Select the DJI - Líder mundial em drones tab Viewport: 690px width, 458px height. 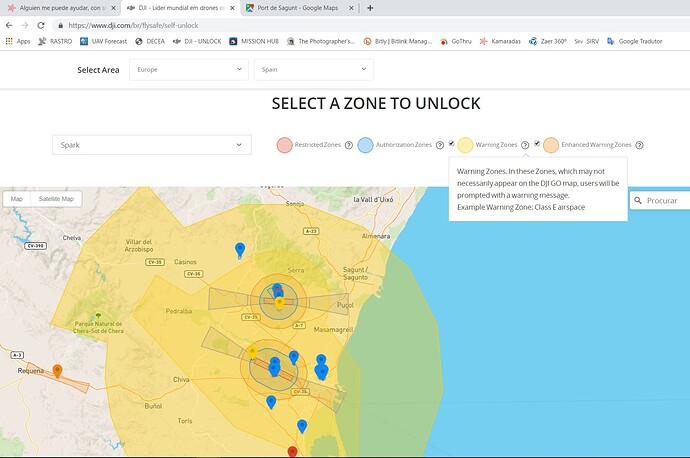coord(180,8)
